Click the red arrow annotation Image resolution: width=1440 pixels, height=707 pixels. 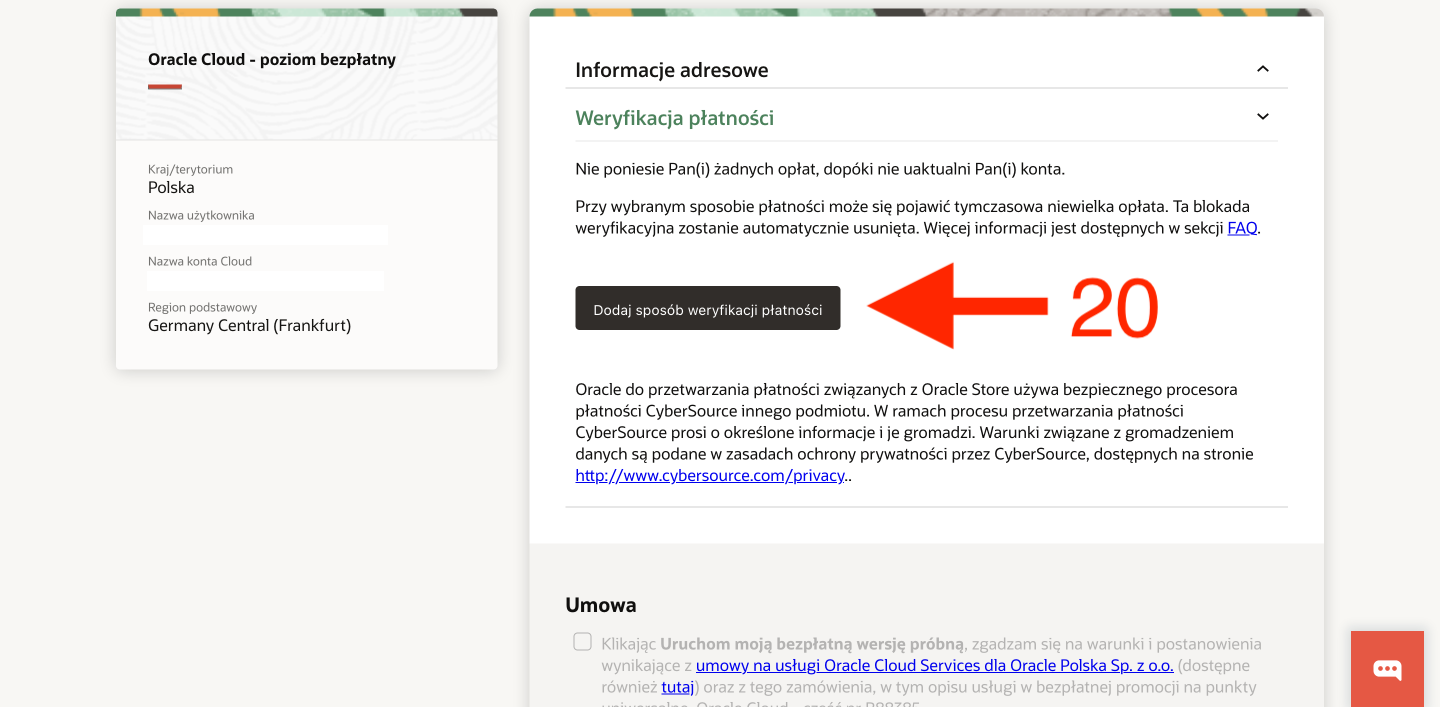click(955, 307)
